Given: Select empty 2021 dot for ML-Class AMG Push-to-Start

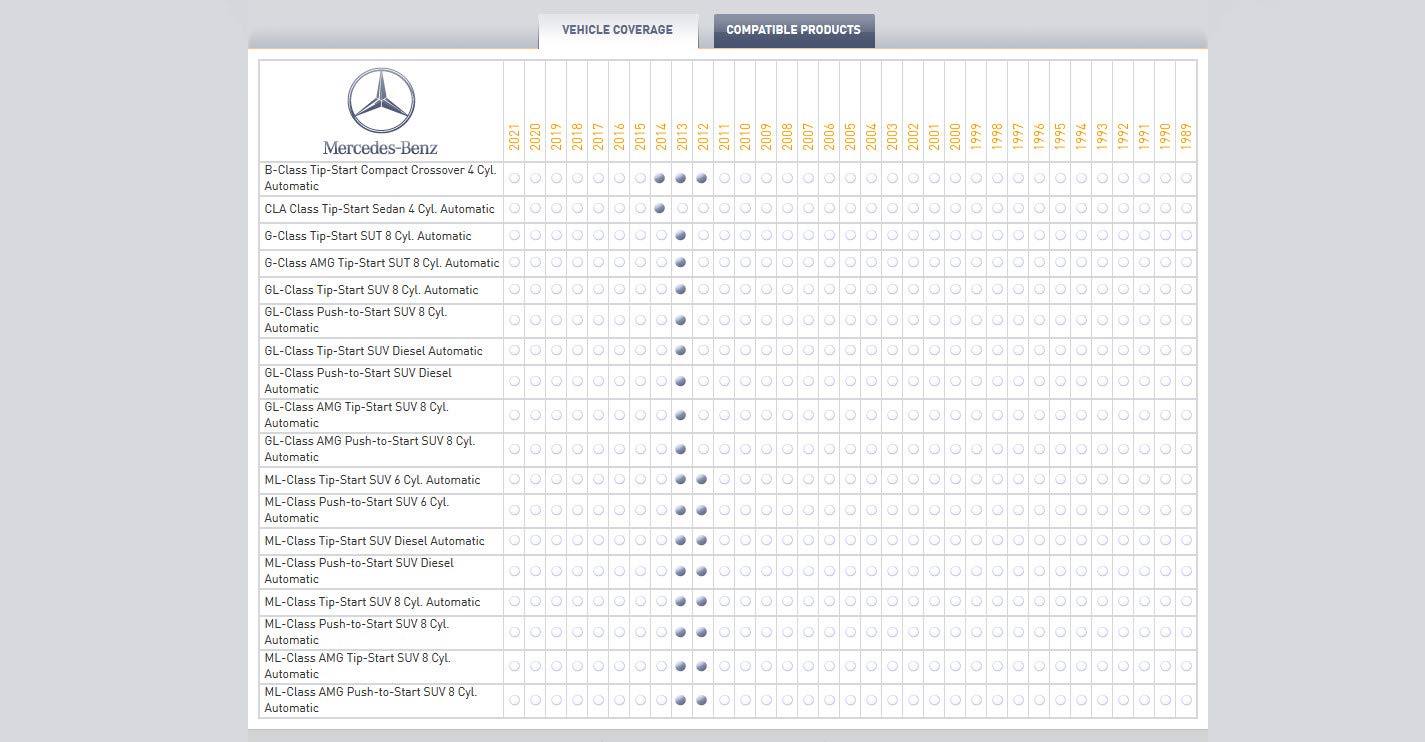Looking at the screenshot, I should point(514,700).
